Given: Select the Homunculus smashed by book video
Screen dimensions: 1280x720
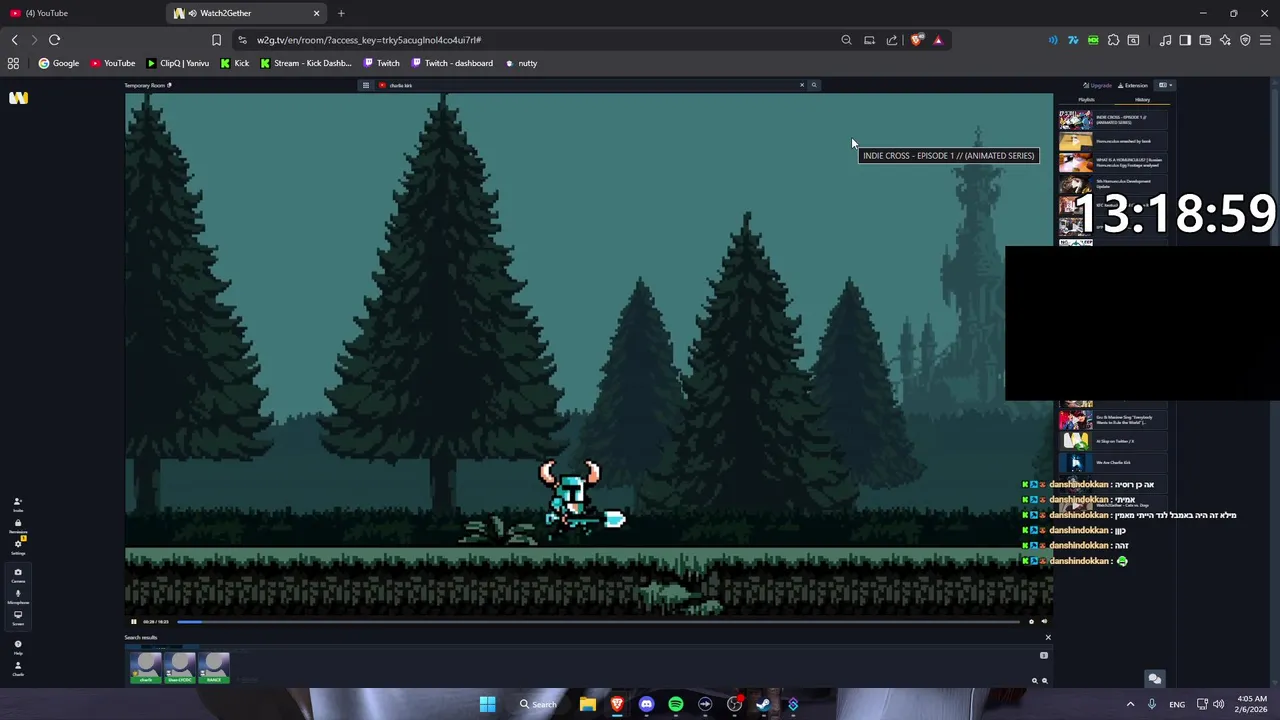Looking at the screenshot, I should pyautogui.click(x=1113, y=141).
